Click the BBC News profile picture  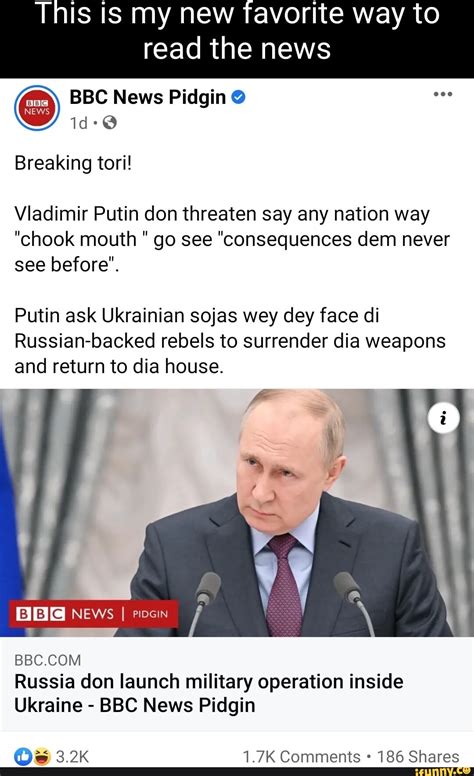click(37, 108)
